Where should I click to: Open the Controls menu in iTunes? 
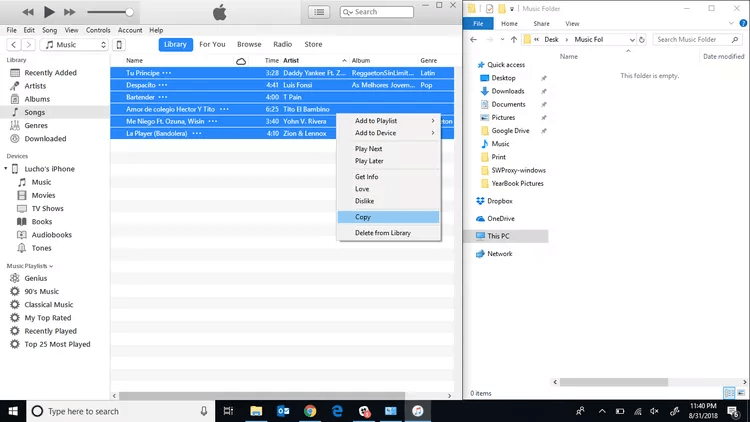pos(98,30)
